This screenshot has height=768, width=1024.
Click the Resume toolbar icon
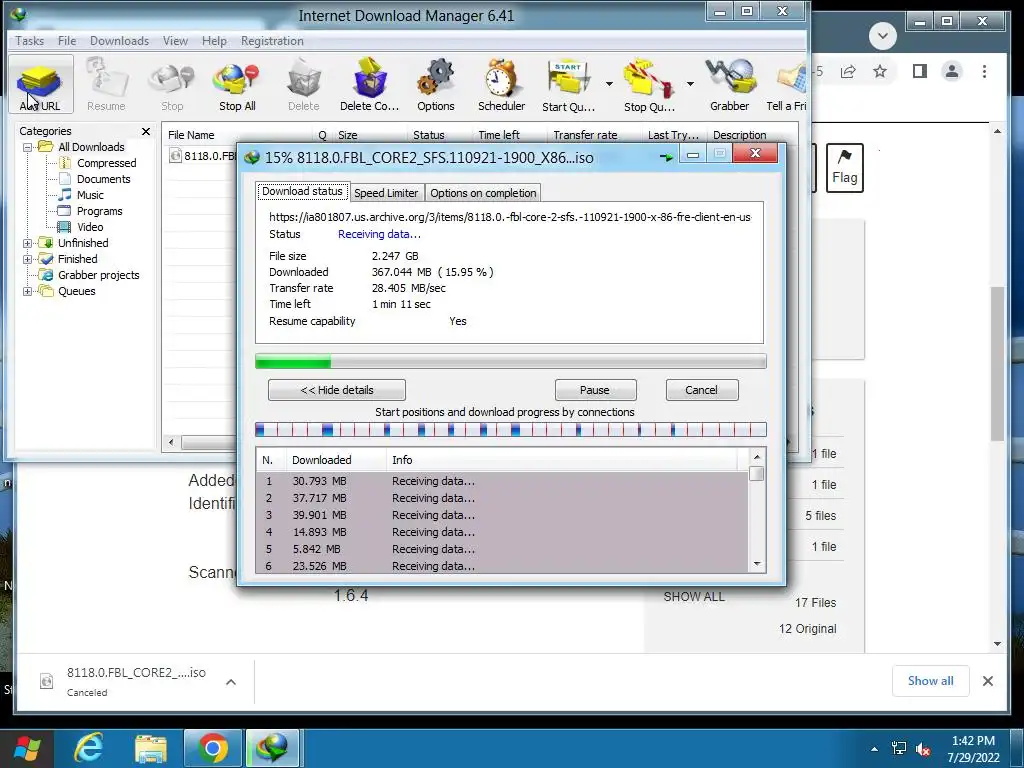point(106,85)
